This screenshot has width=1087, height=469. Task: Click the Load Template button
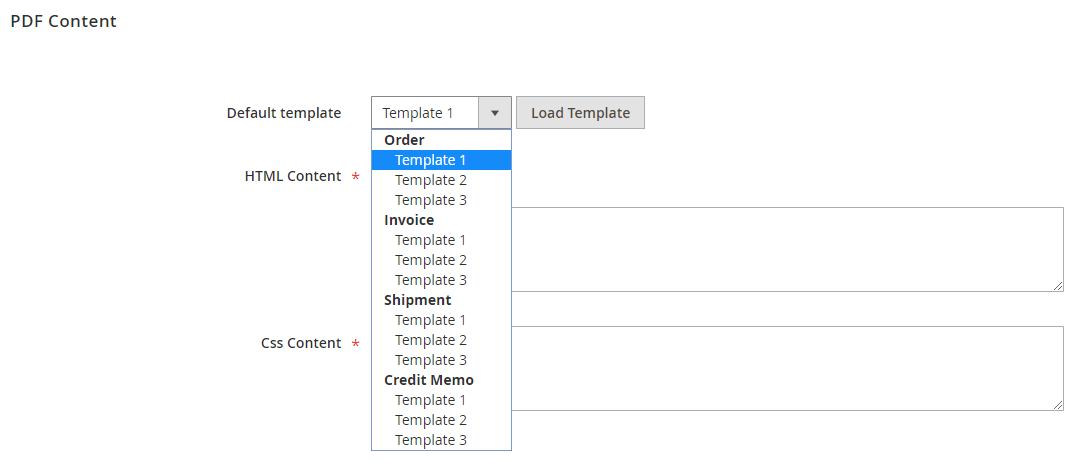click(580, 113)
